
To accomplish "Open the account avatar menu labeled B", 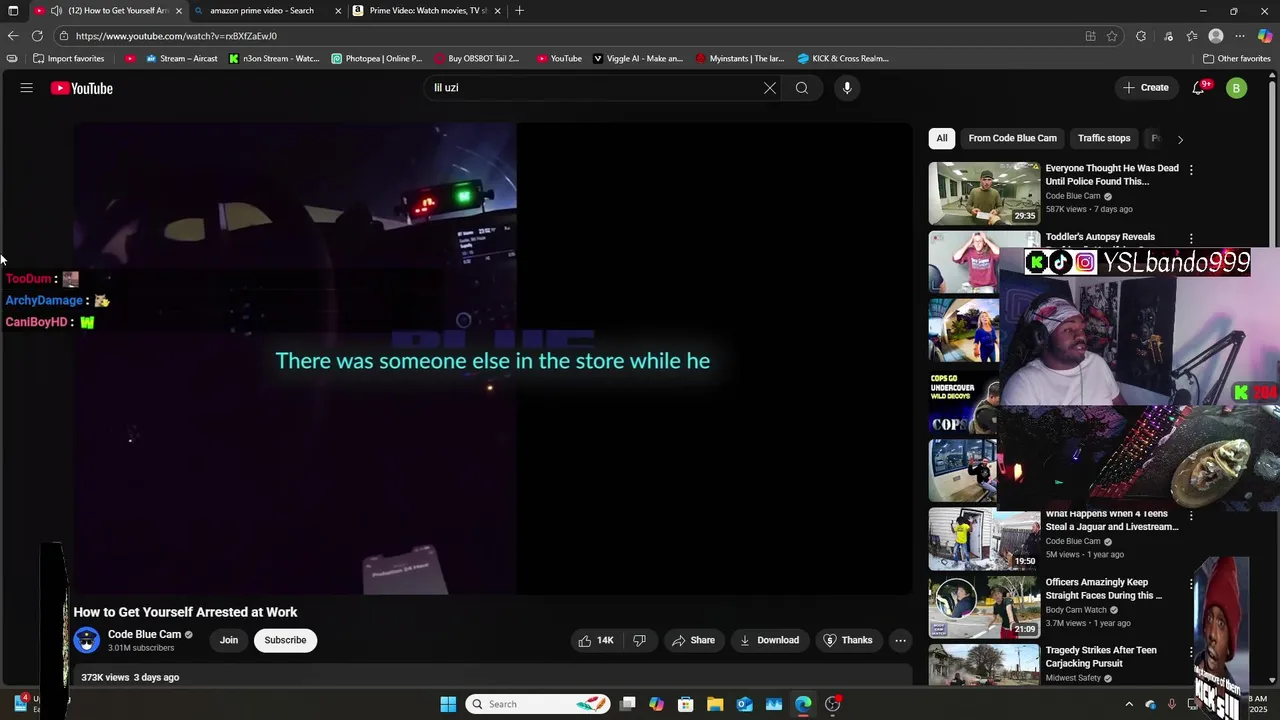I will [x=1237, y=88].
